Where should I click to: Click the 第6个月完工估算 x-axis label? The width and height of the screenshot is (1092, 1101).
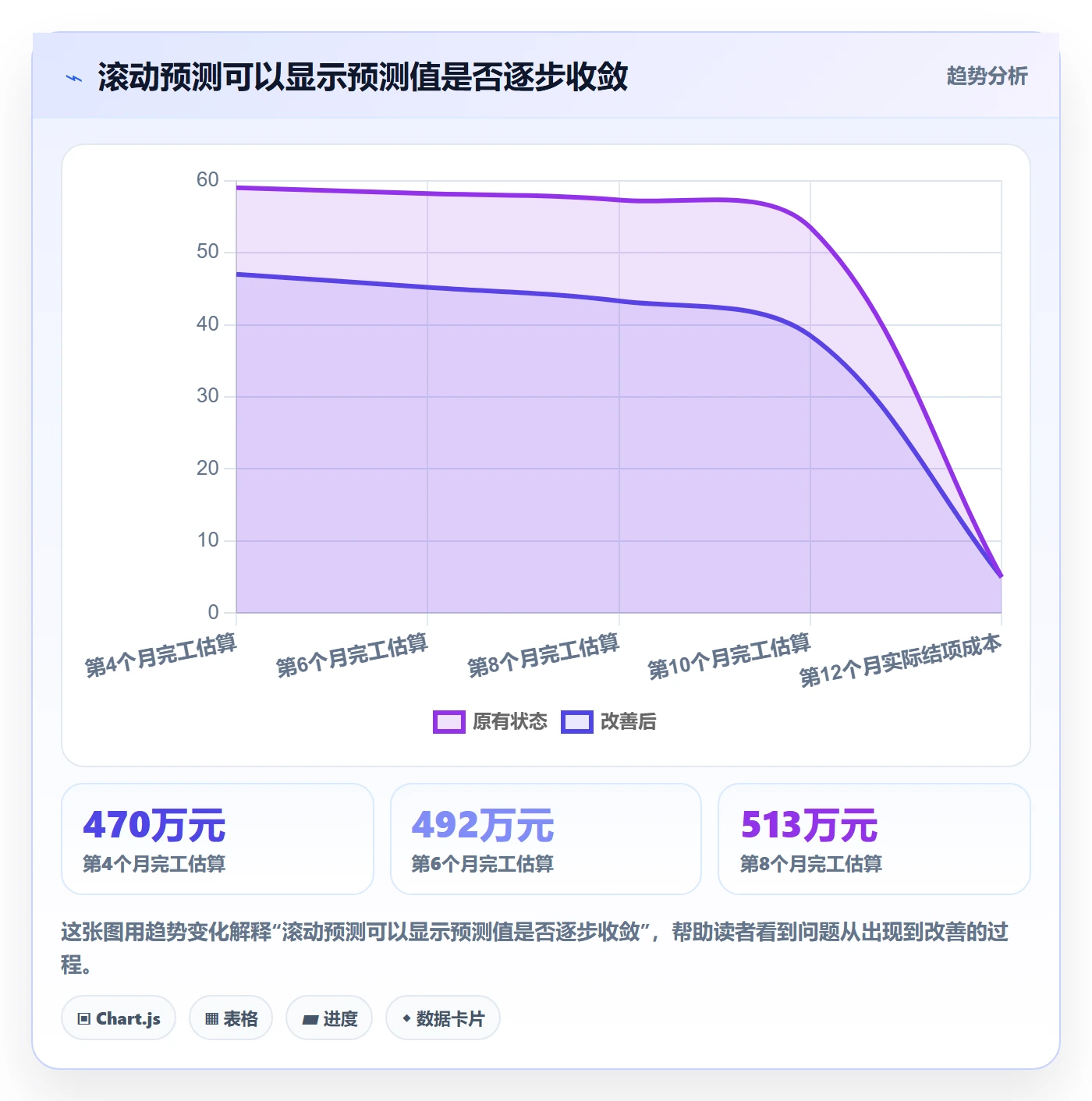tap(352, 656)
